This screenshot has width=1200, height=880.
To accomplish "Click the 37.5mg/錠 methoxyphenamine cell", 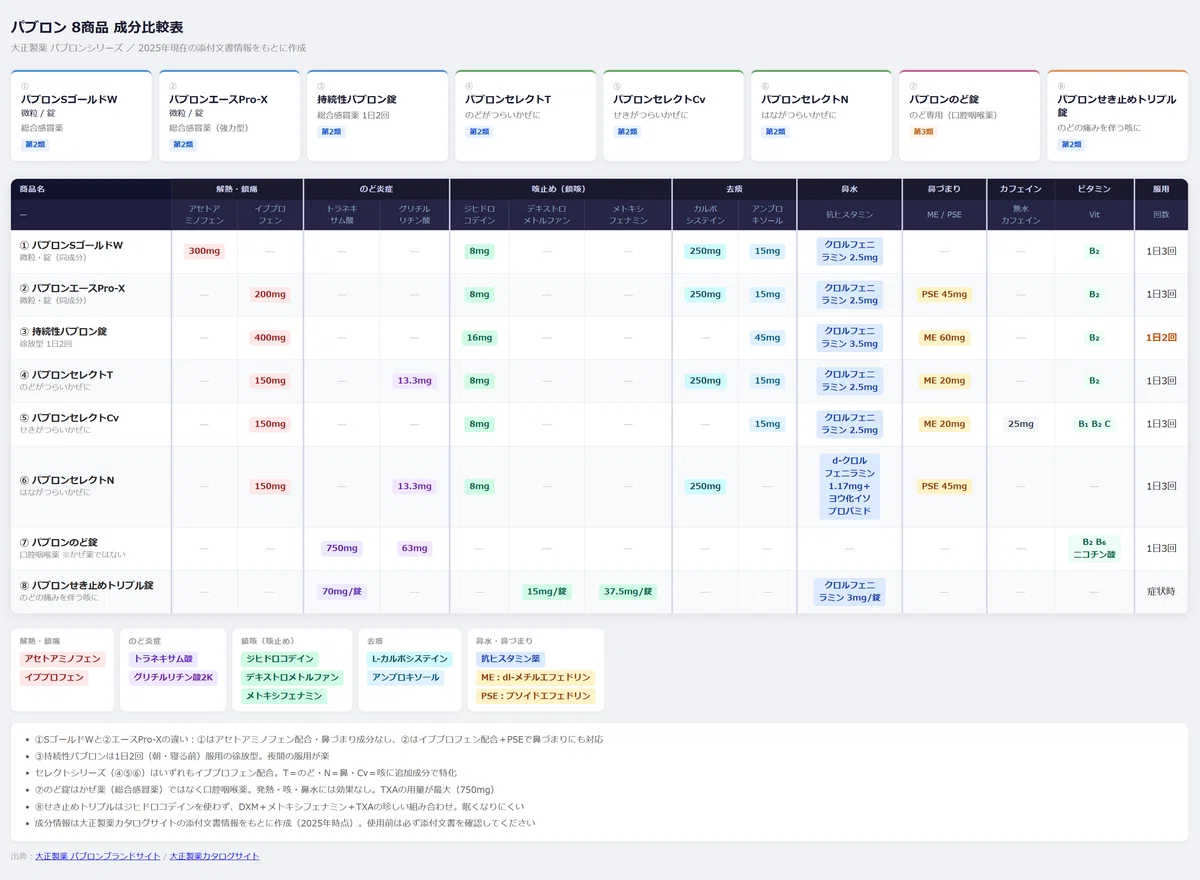I will point(628,591).
